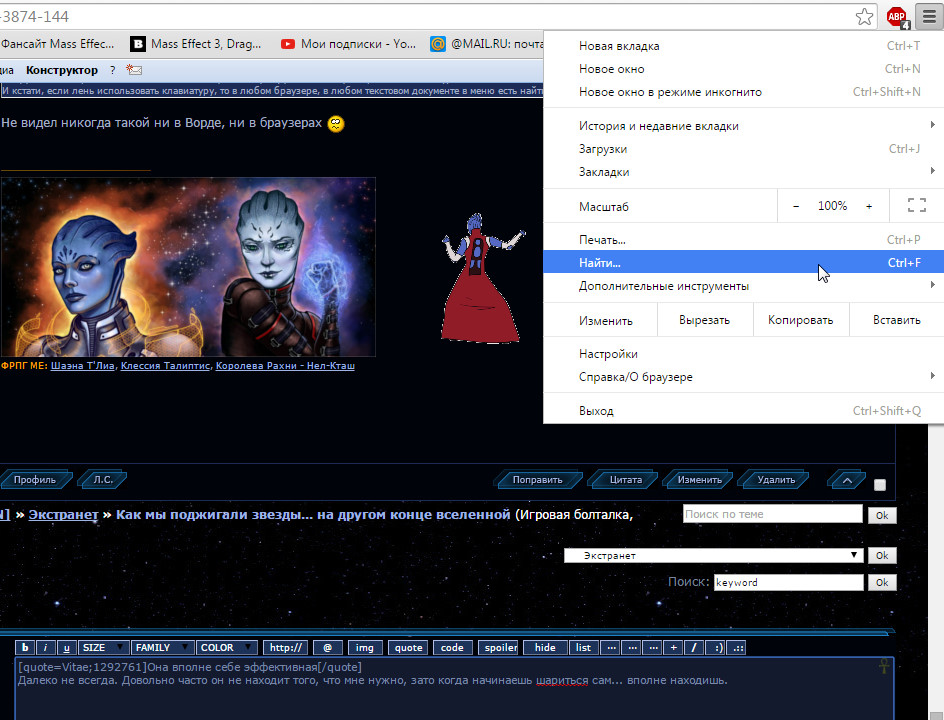Click the yellow smiley emoticon in the post
Image resolution: width=944 pixels, height=720 pixels.
[336, 123]
